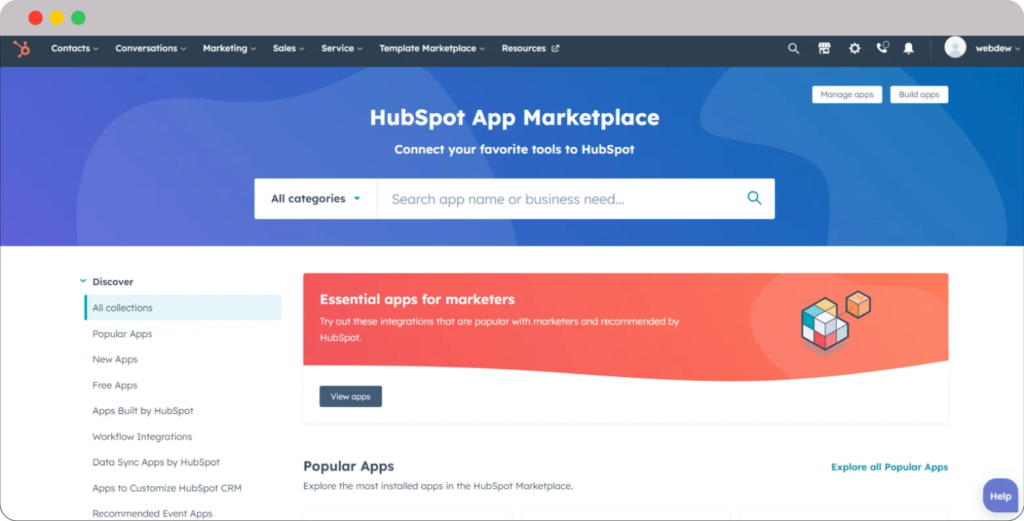Click the Help button
Screen dimensions: 1024x521
(1000, 496)
